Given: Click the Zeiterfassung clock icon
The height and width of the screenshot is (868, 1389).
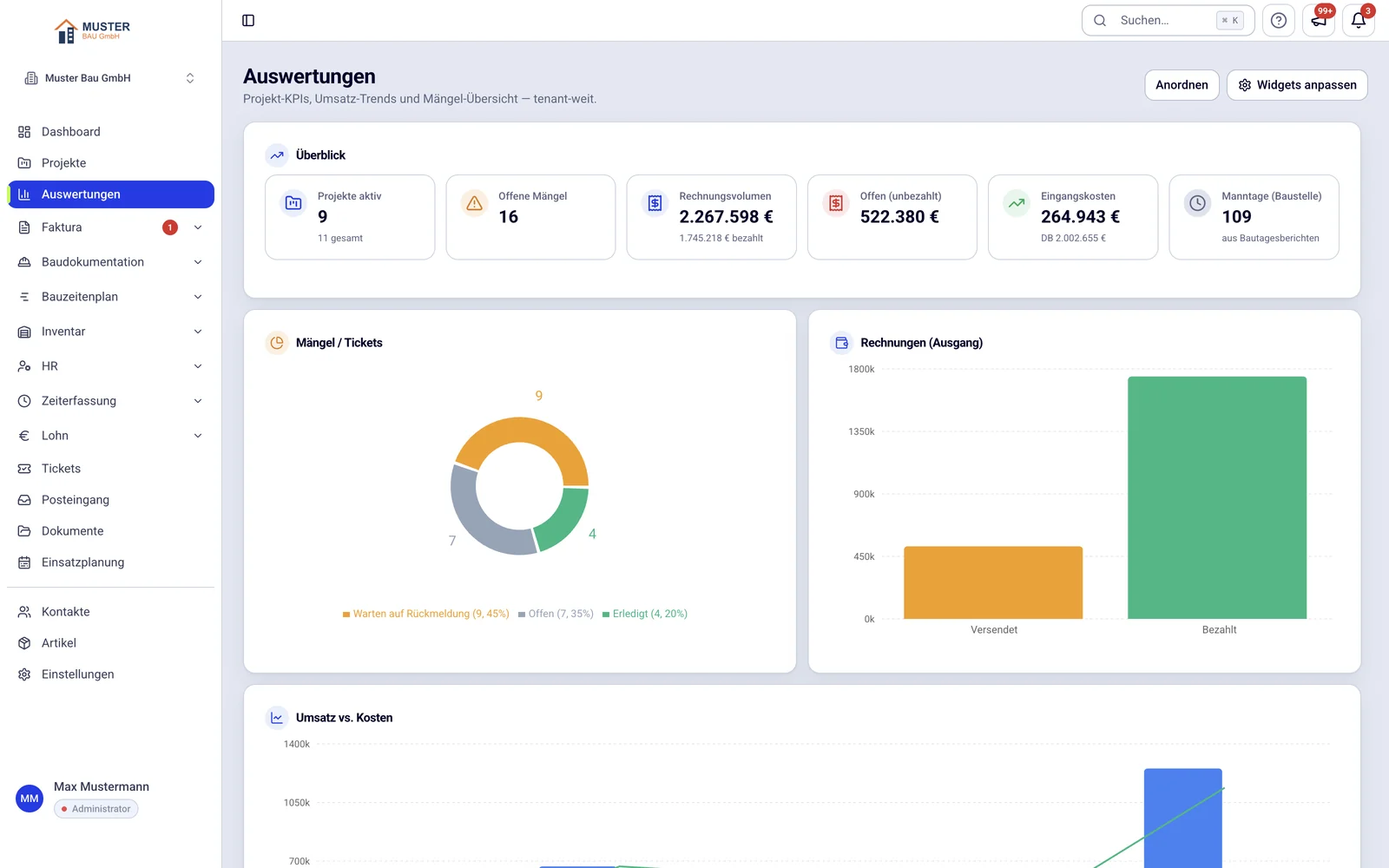Looking at the screenshot, I should (24, 401).
